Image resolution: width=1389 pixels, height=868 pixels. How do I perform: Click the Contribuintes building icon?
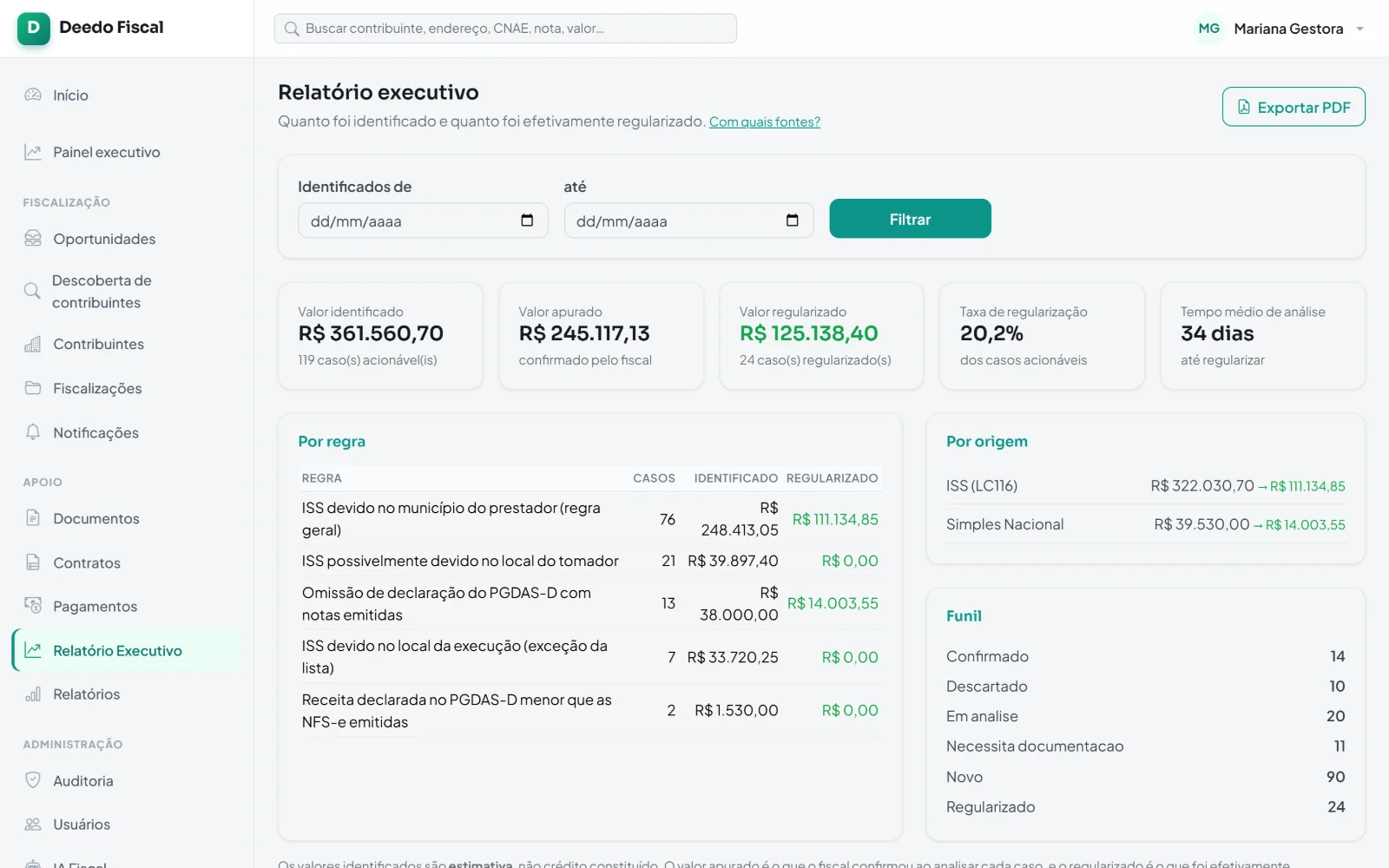(33, 344)
